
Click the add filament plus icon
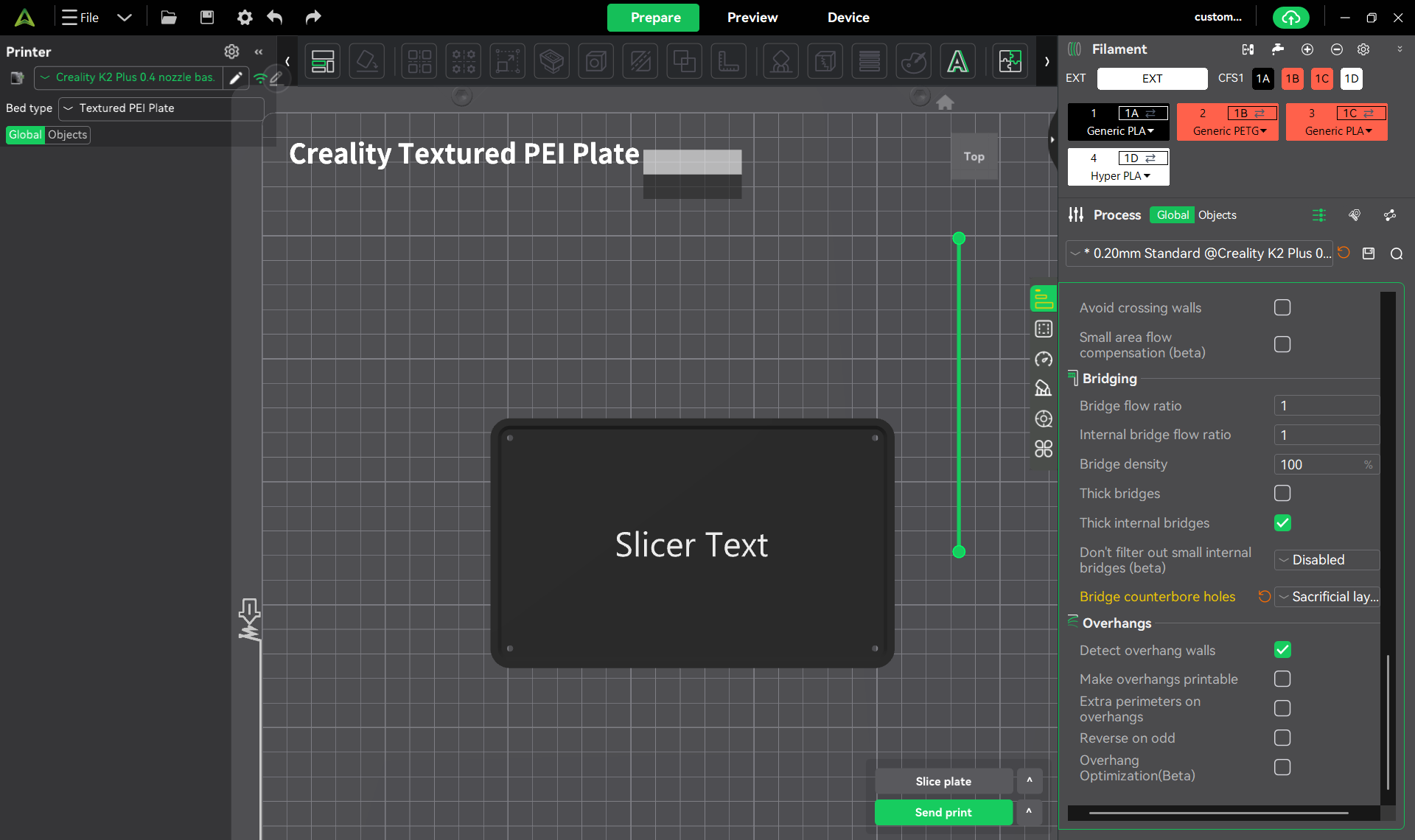tap(1307, 49)
